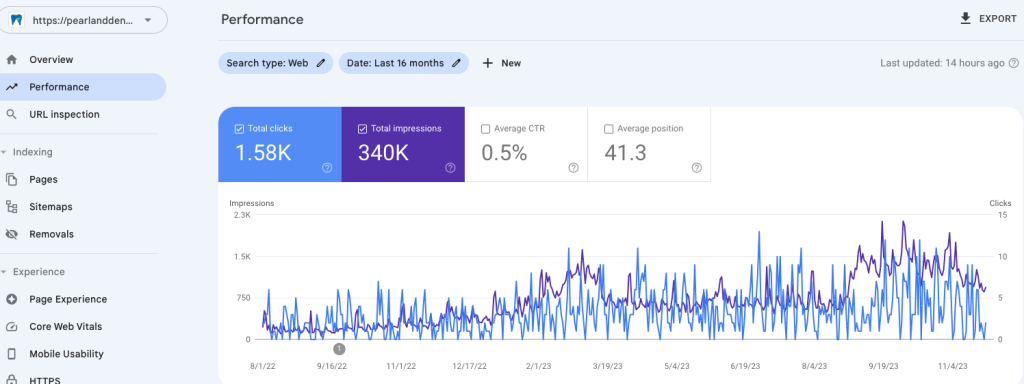Screen dimensions: 1024x384
Task: Click the 41.3 average position value
Action: click(626, 153)
